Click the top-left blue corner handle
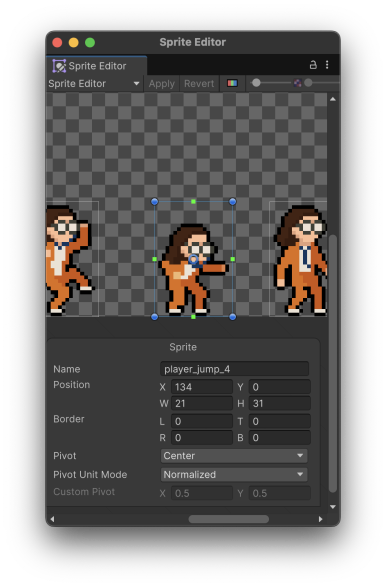Screen dimensions: 386x587 154,202
